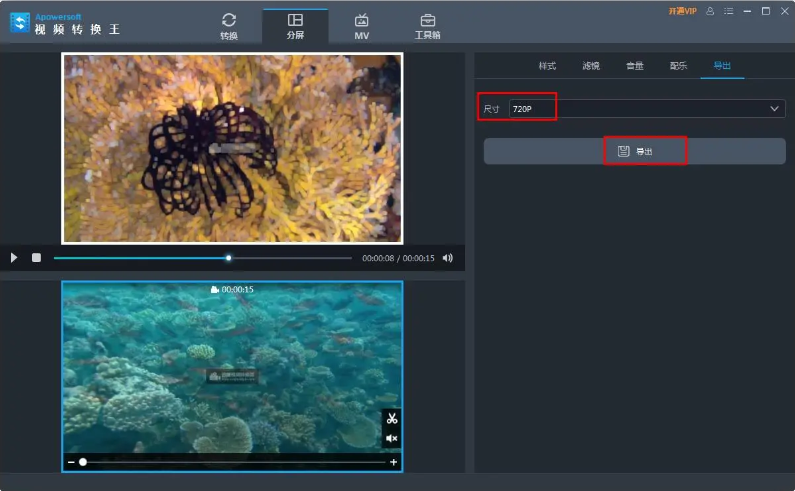Open the list menu icon in title bar
This screenshot has height=491, width=795.
pos(728,11)
